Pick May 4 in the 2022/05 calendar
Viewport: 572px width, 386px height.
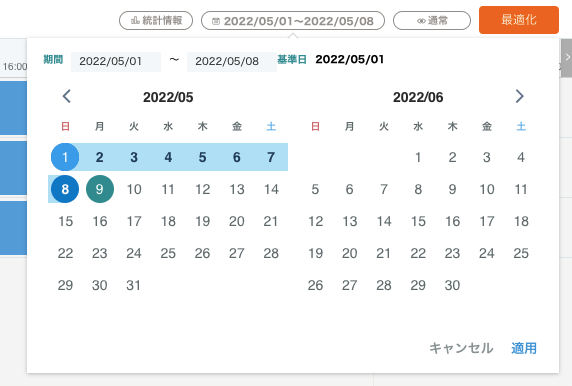click(x=168, y=157)
